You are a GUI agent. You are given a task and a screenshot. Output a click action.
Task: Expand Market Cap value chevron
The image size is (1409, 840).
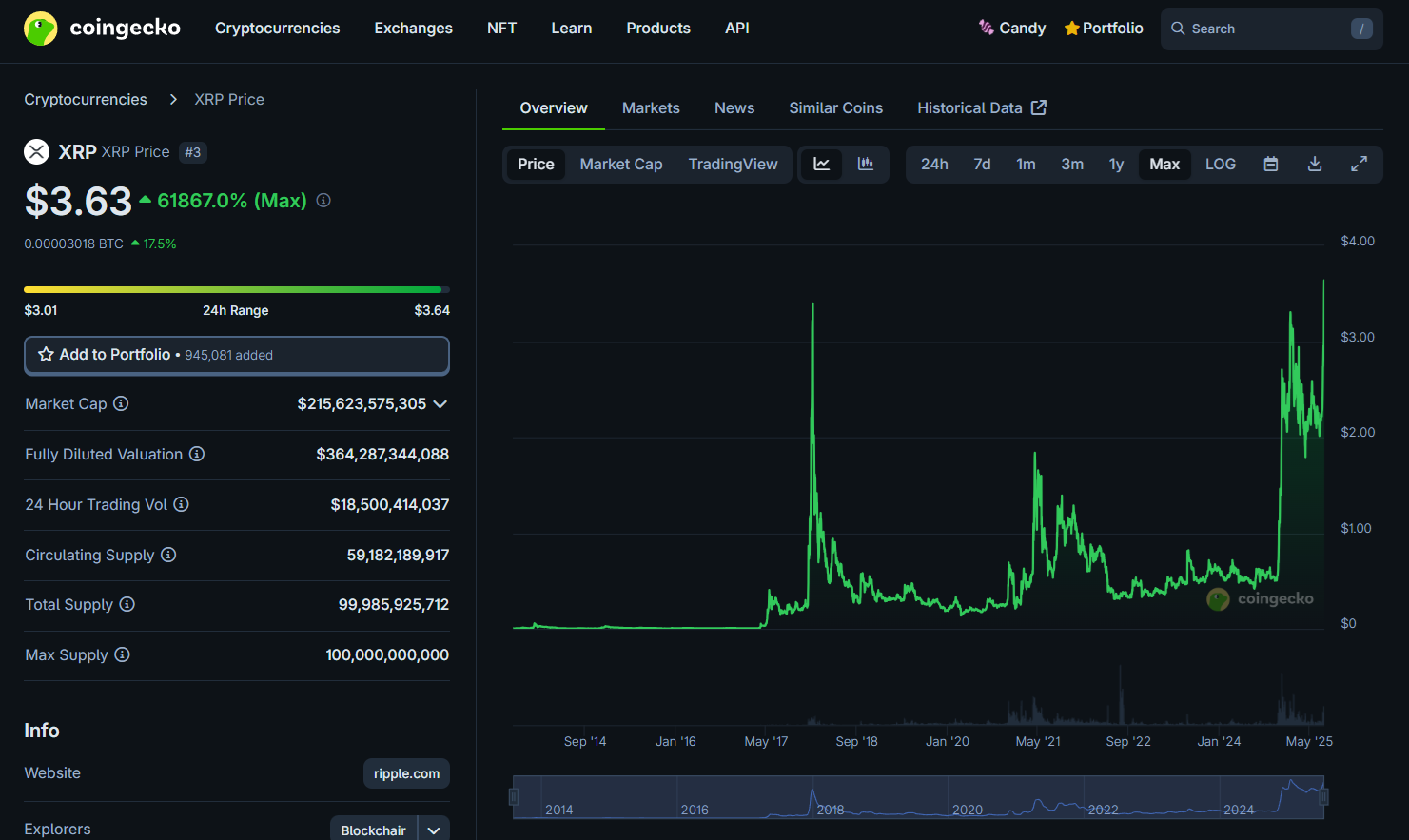(x=440, y=404)
